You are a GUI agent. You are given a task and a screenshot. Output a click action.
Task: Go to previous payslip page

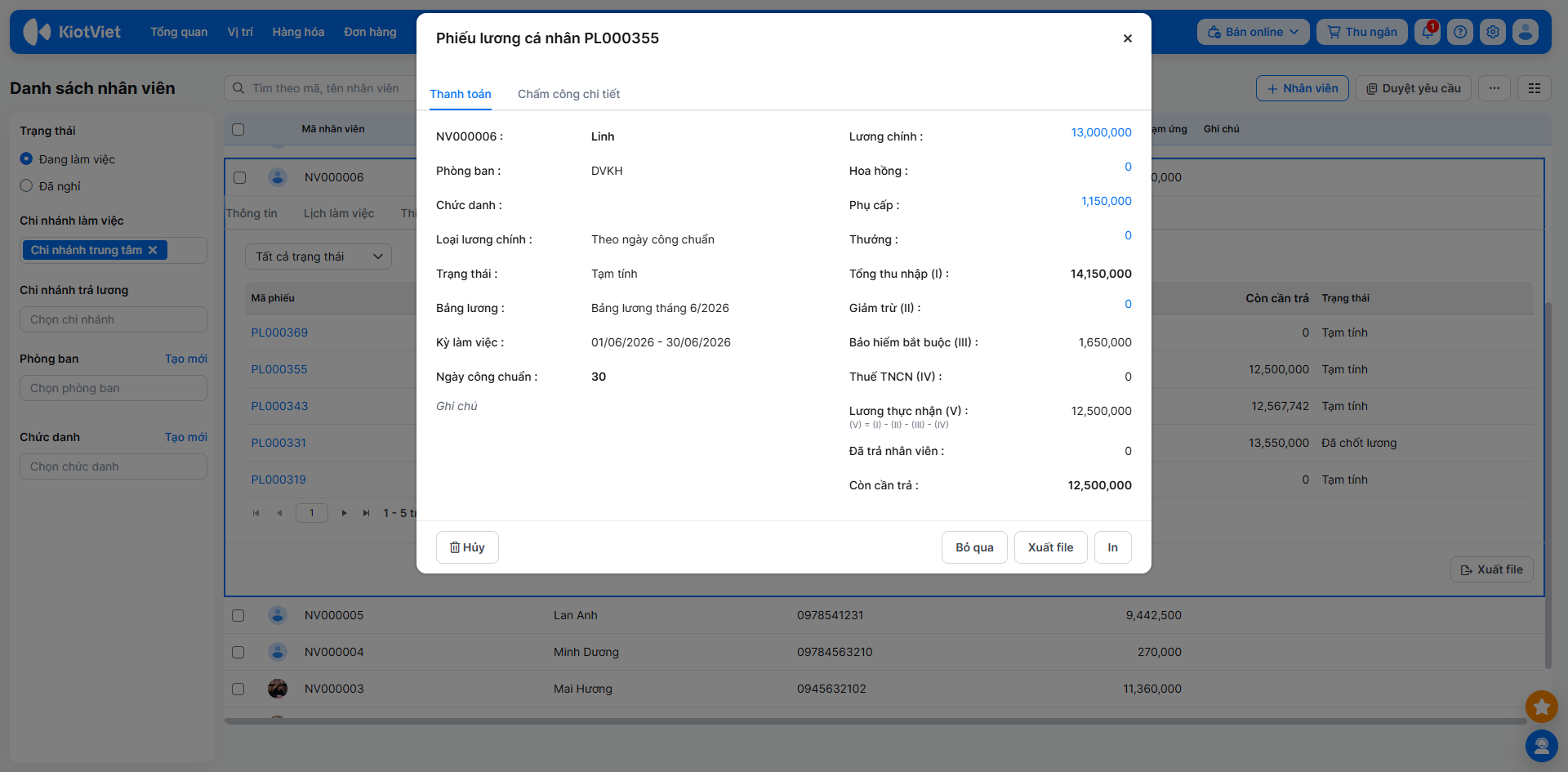pos(279,513)
